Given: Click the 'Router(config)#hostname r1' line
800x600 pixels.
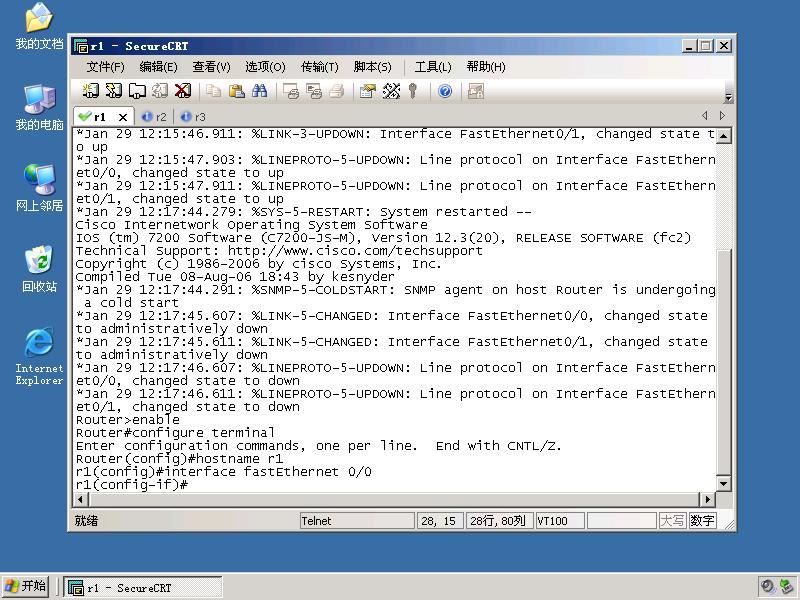Looking at the screenshot, I should [179, 459].
